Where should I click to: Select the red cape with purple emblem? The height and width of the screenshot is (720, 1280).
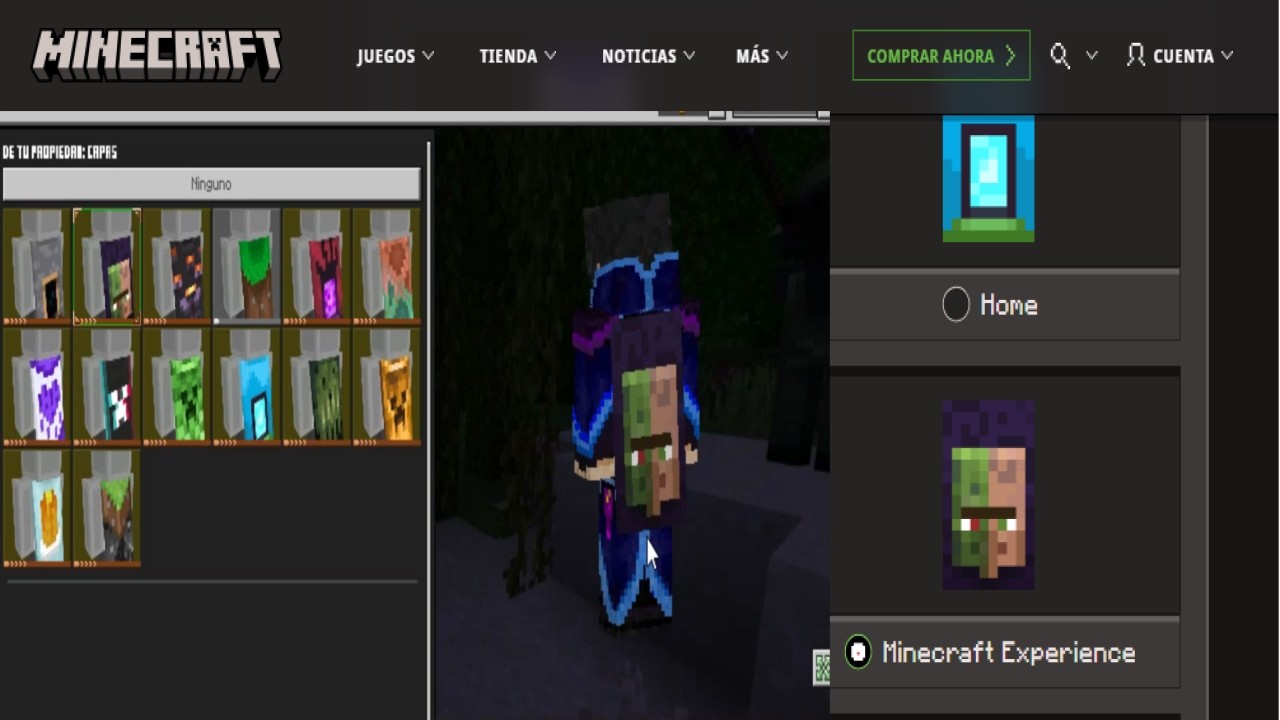[317, 266]
